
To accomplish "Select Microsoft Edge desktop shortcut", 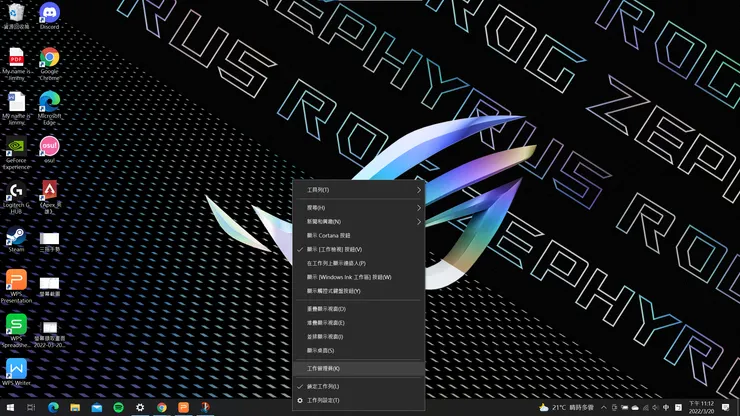I will coord(50,108).
